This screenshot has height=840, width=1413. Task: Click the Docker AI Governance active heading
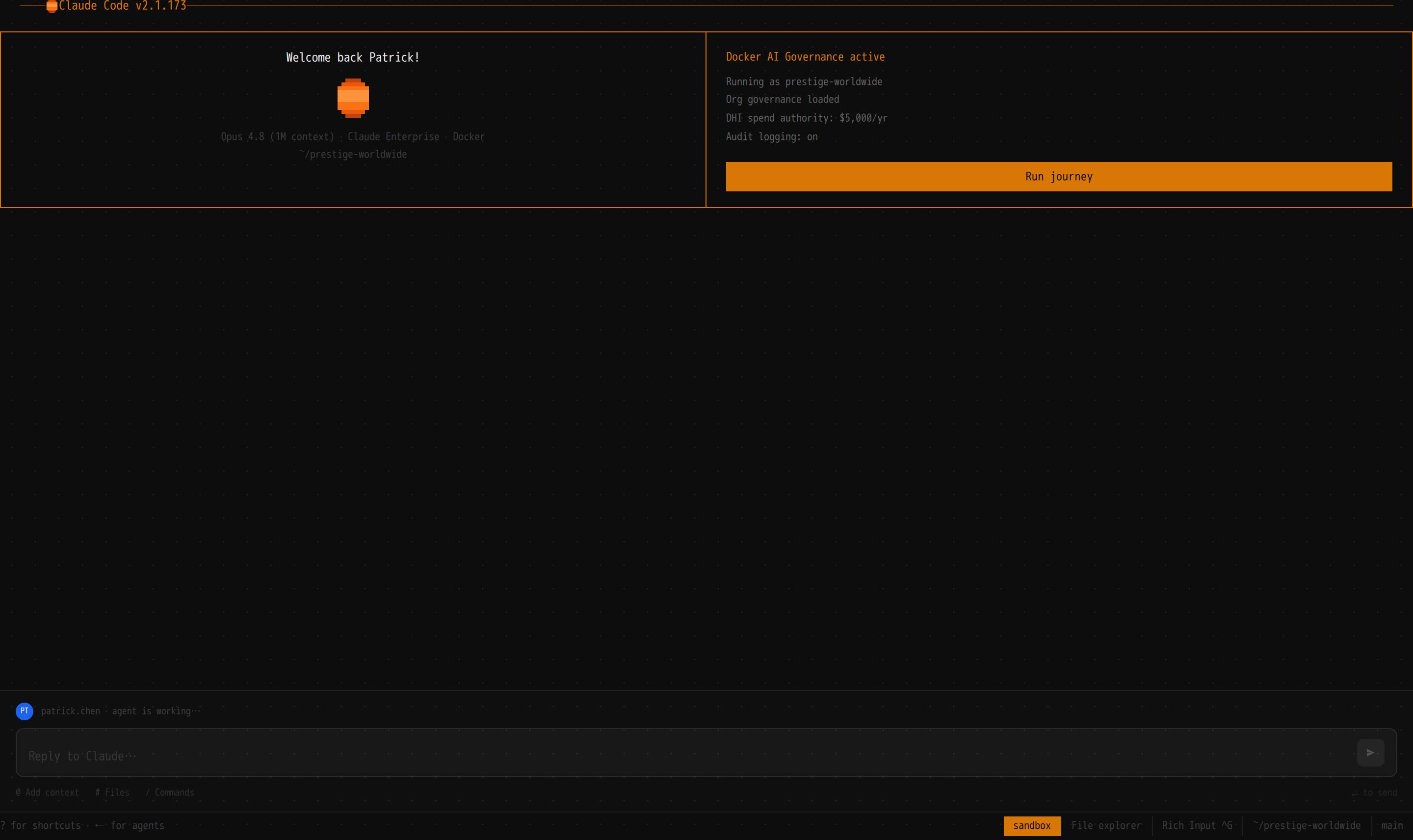[x=805, y=56]
